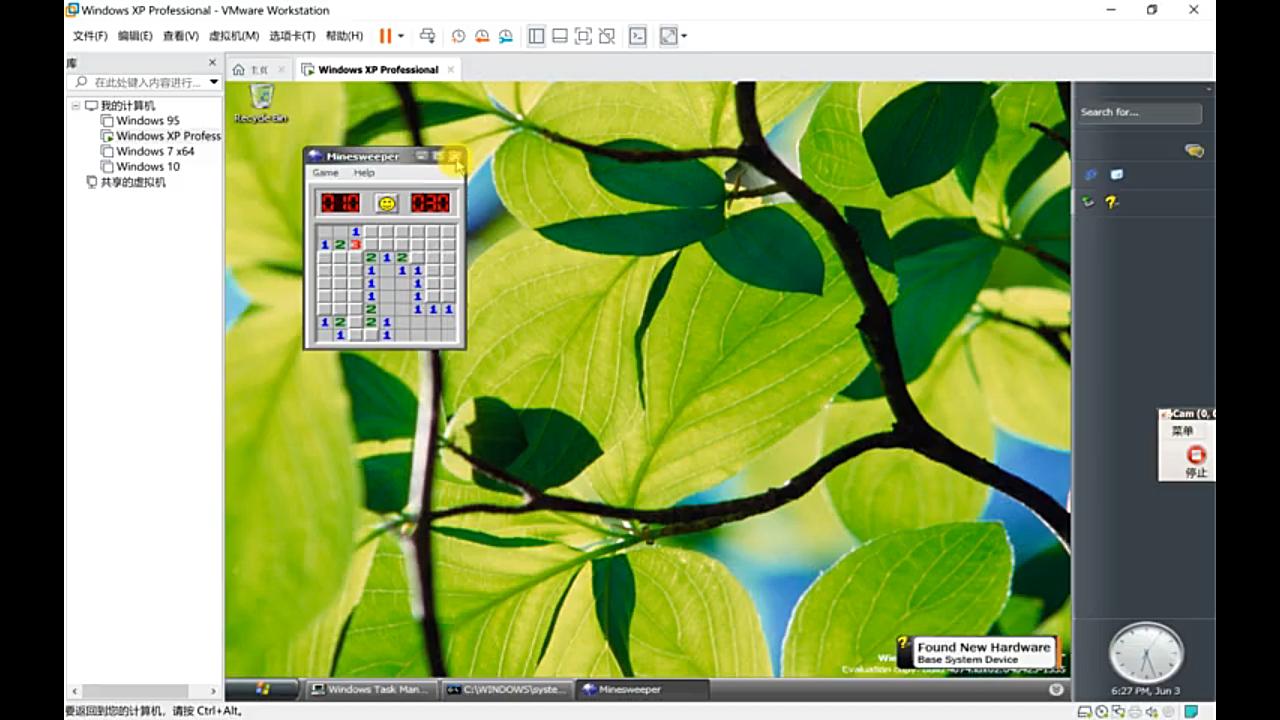Click the send Ctrl+Alt+Del toolbar icon
Screen dimensions: 1280x720
[x=427, y=36]
